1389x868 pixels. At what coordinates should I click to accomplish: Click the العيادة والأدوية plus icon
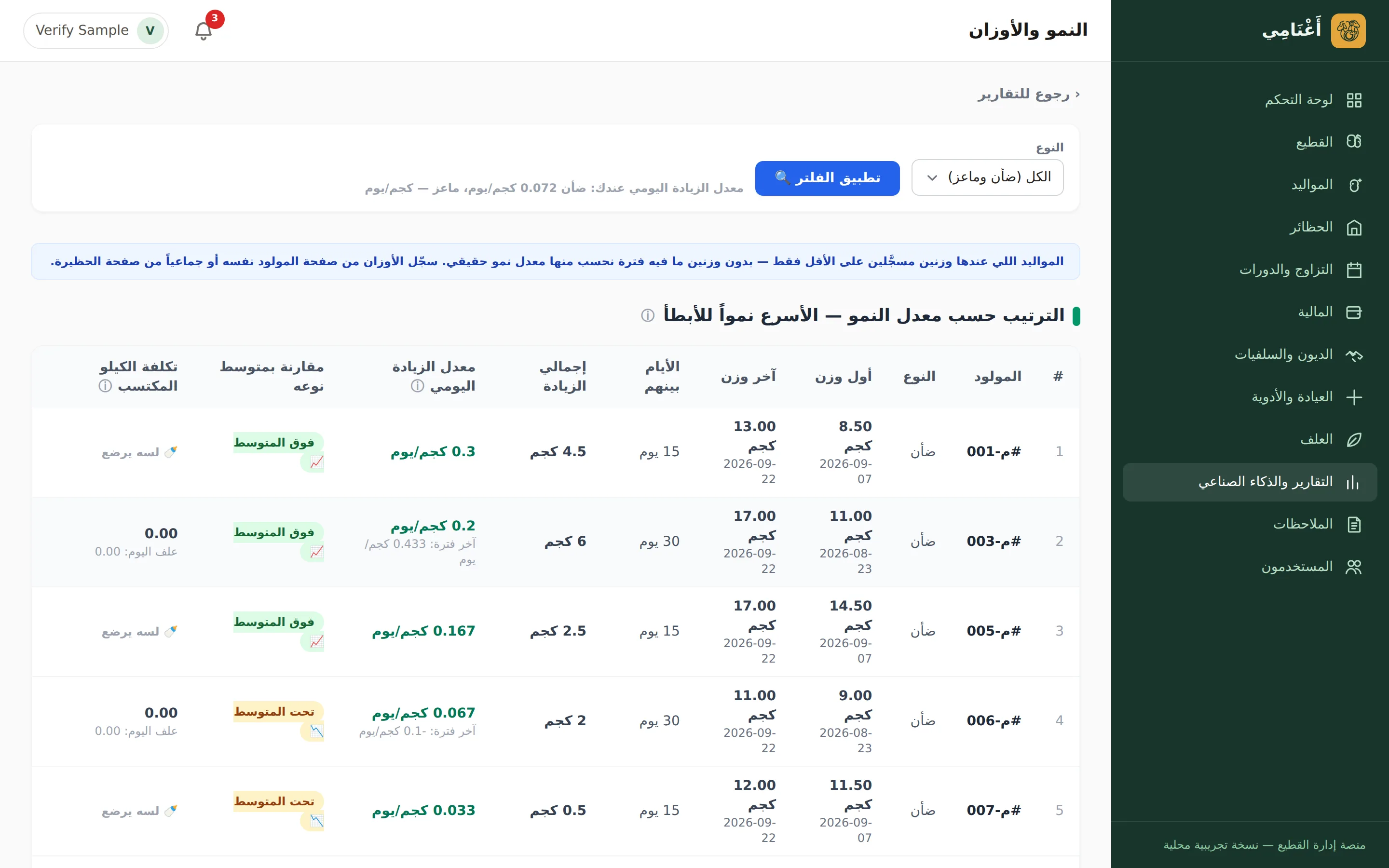point(1354,397)
